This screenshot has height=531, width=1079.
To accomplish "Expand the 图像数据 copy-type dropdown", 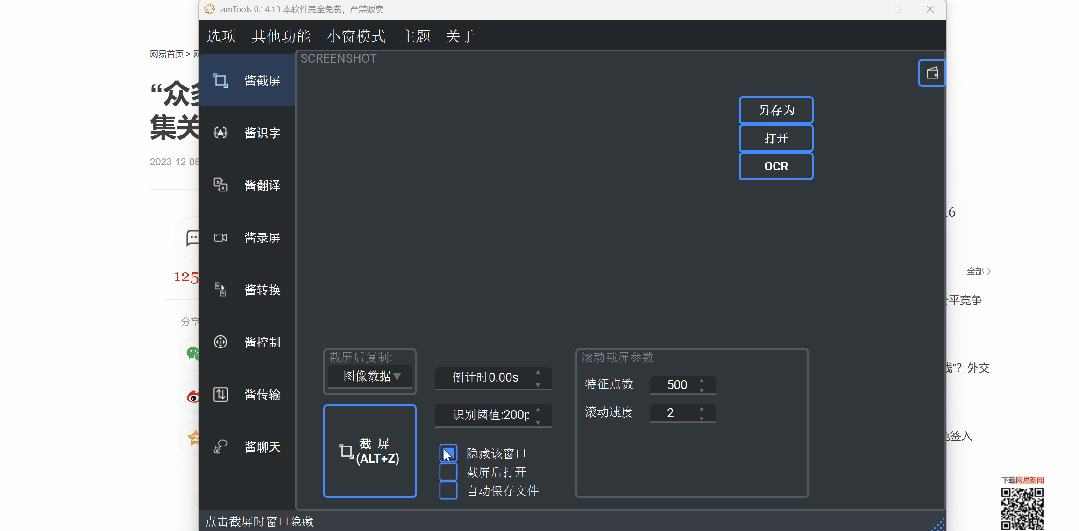I will click(x=370, y=376).
